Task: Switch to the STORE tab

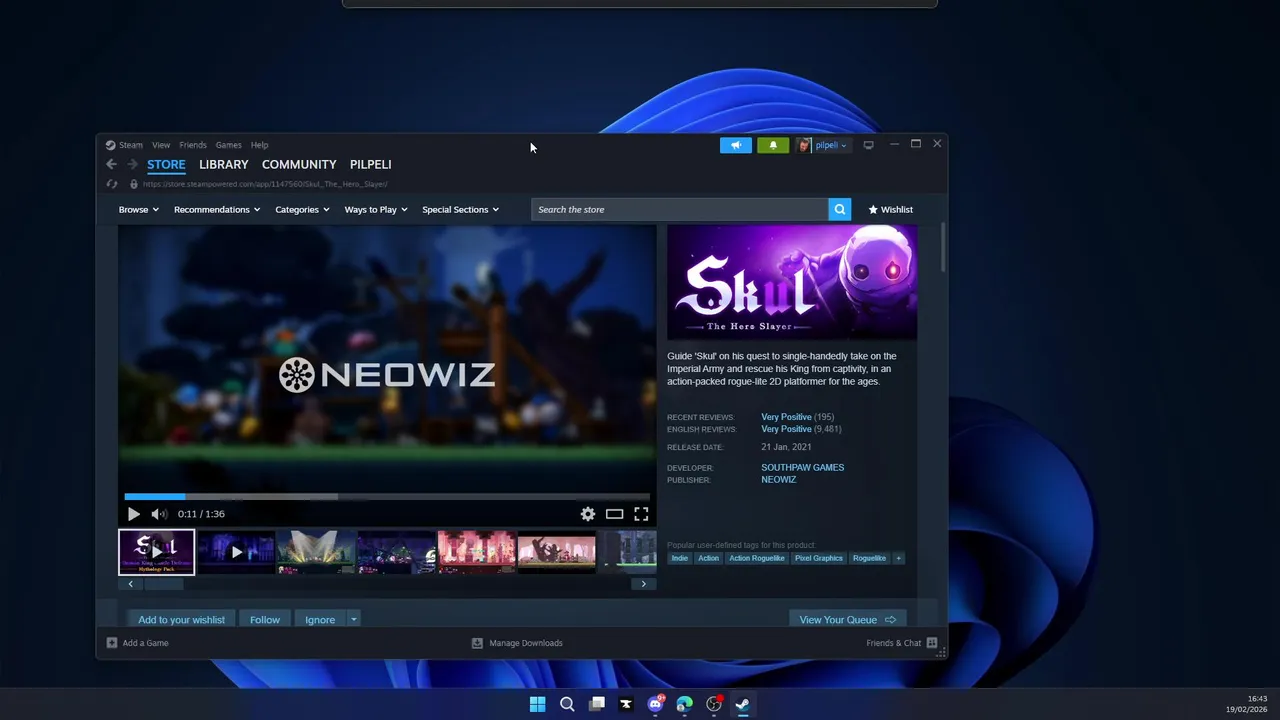Action: [166, 164]
